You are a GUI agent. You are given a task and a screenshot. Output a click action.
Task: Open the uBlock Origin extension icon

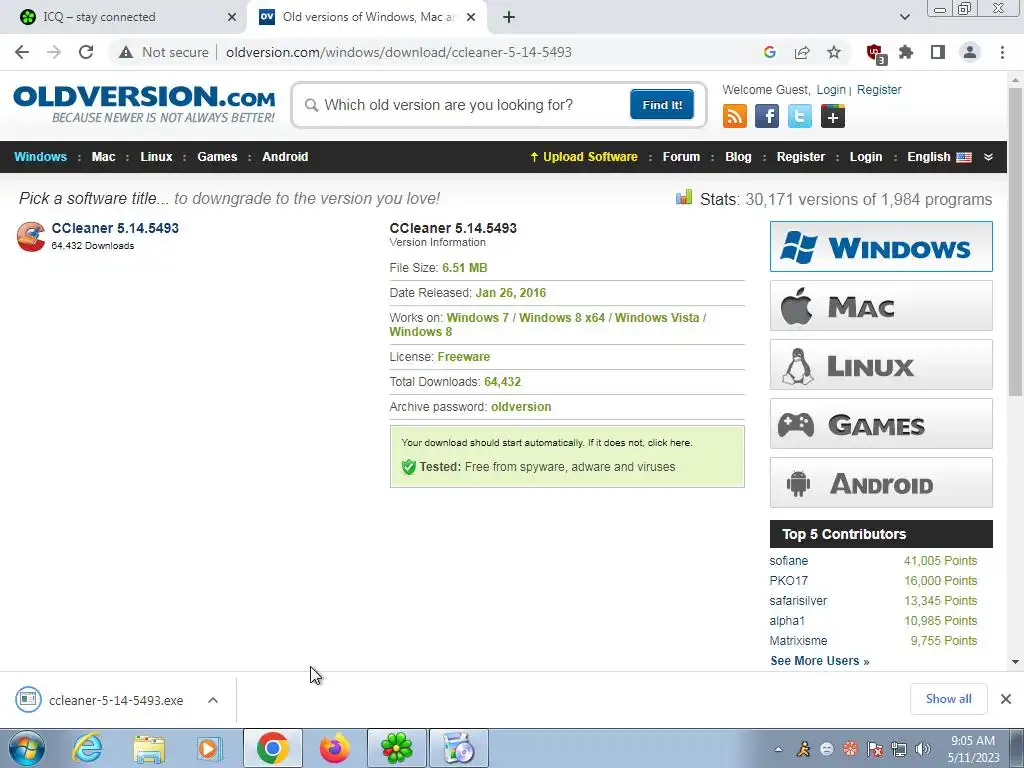[875, 54]
